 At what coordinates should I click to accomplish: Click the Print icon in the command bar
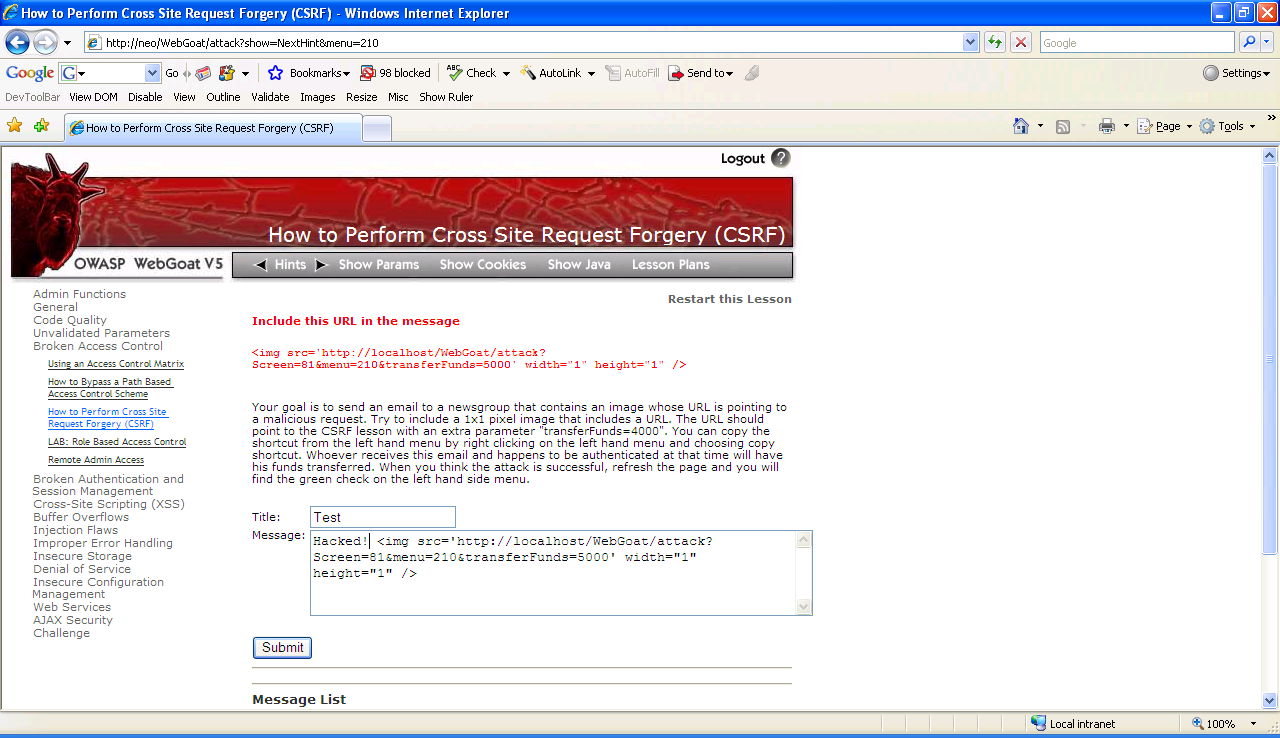tap(1107, 126)
